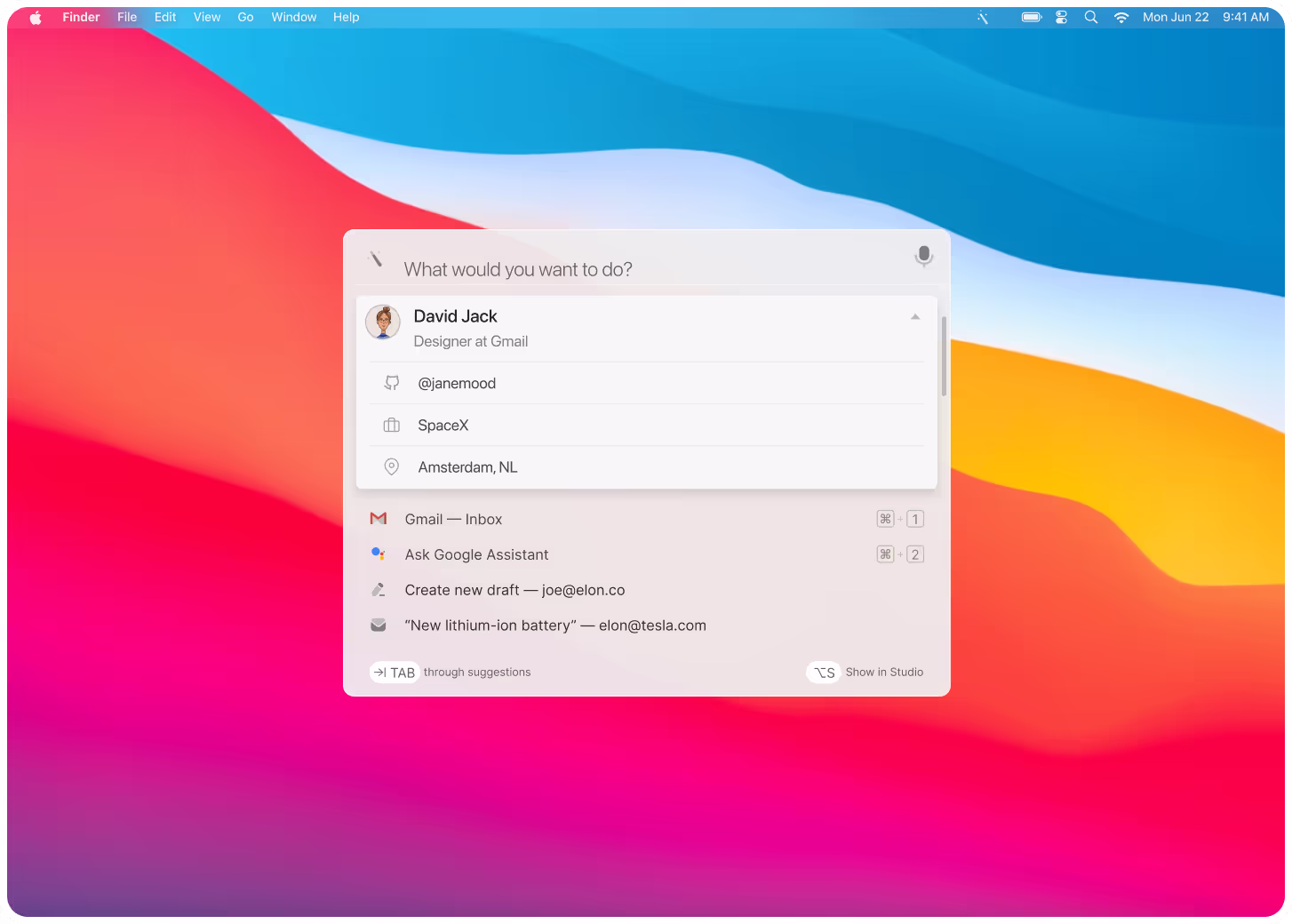The width and height of the screenshot is (1292, 924).
Task: Focus the "What would you want to do?" field
Action: coord(649,269)
